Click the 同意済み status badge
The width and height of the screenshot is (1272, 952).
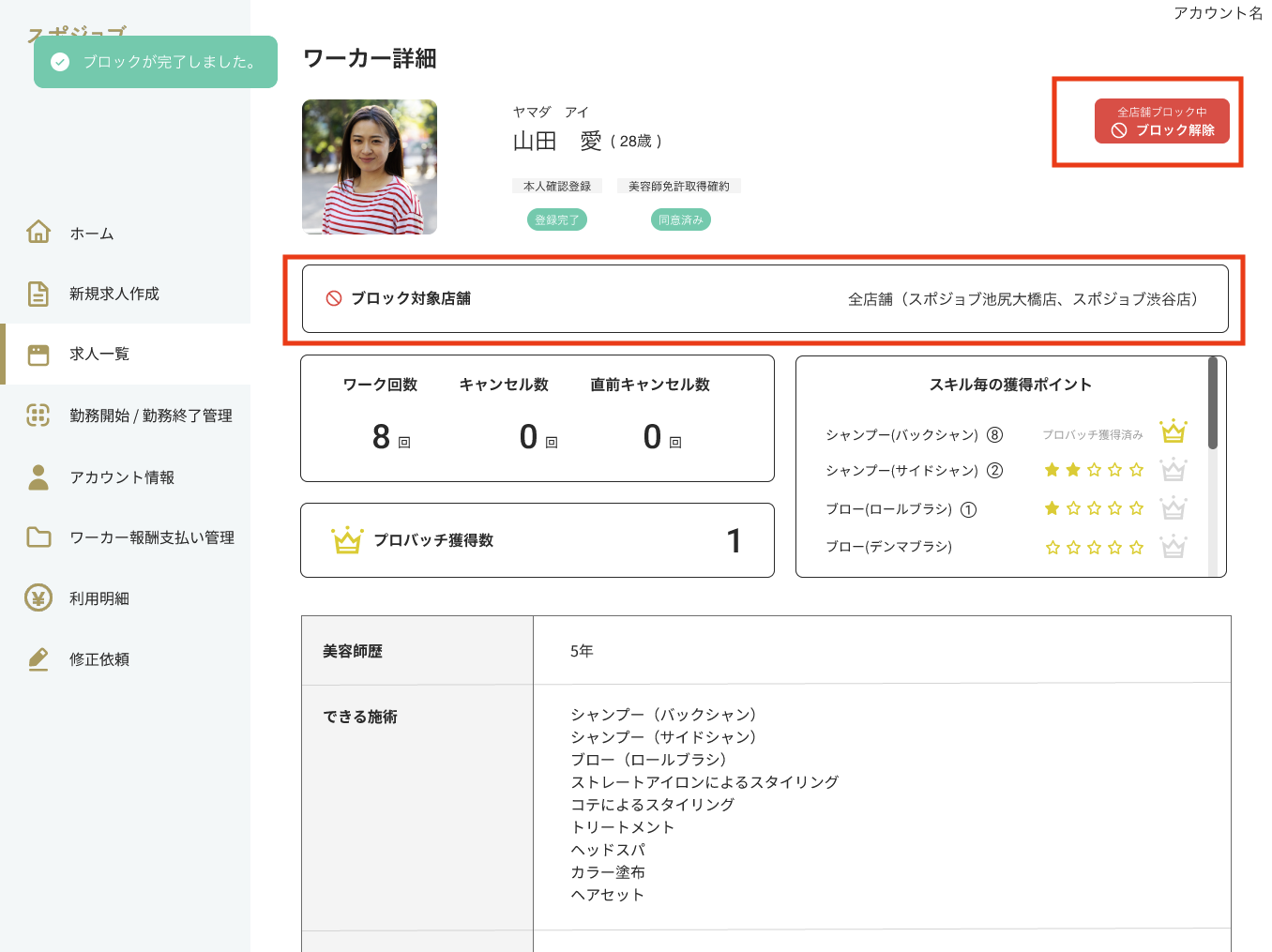(680, 219)
